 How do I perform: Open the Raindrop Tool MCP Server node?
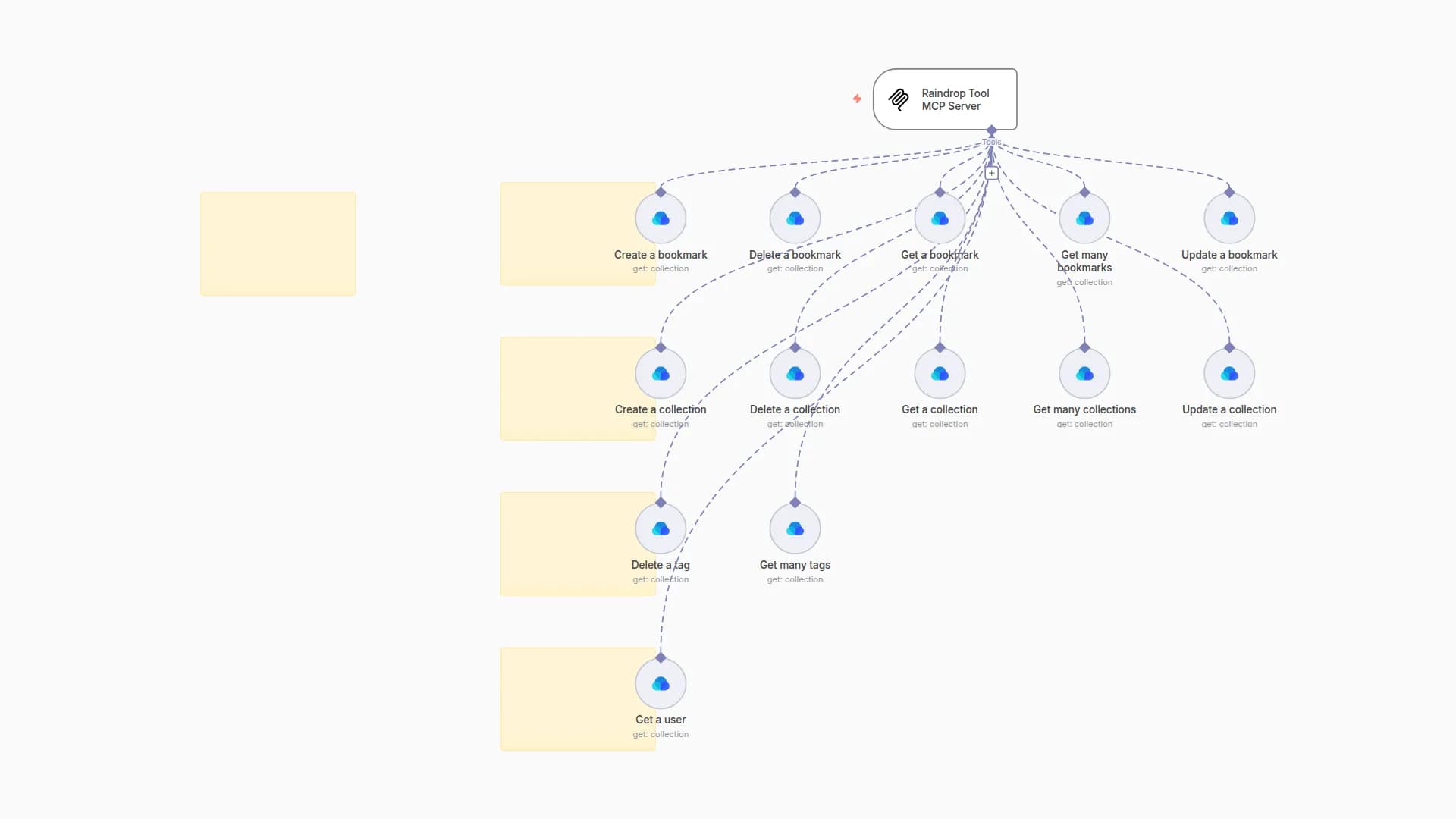(x=945, y=99)
